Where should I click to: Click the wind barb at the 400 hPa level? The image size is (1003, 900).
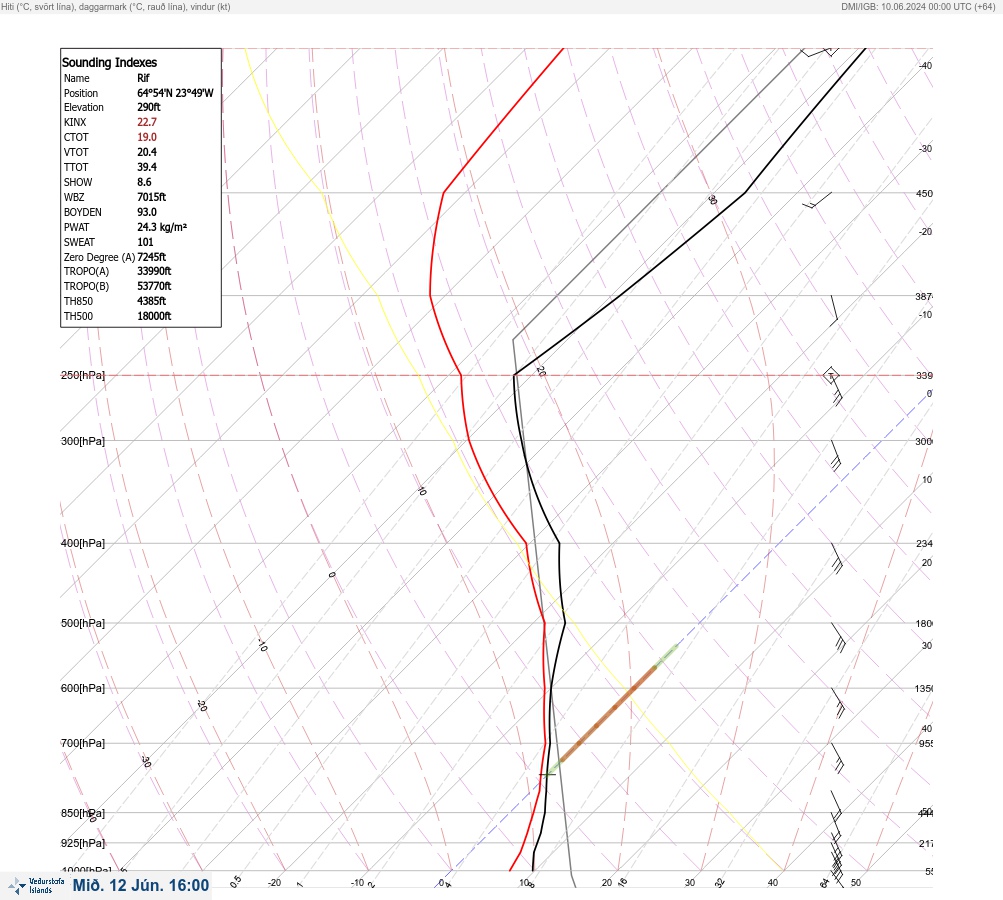[837, 558]
